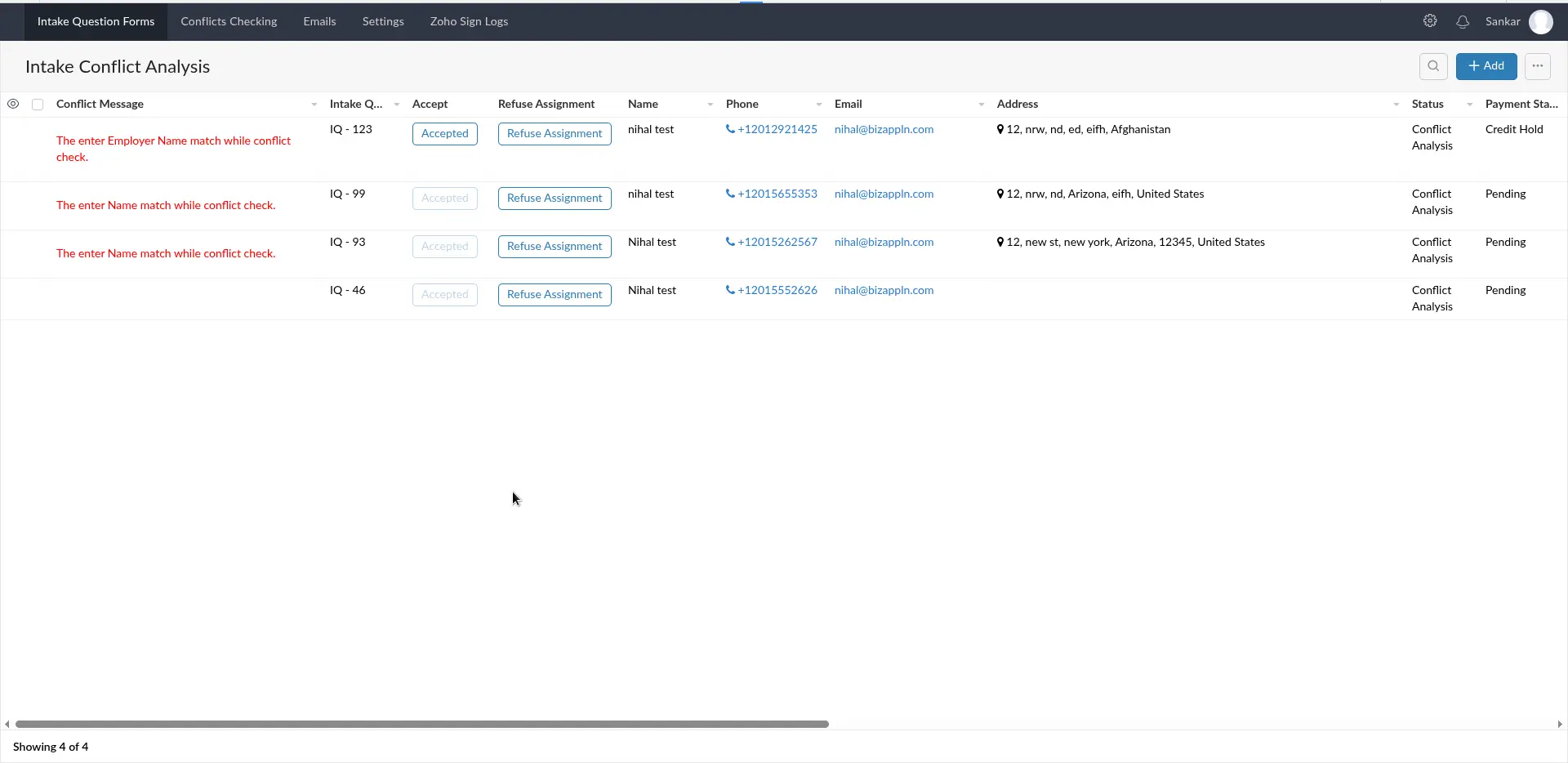The height and width of the screenshot is (763, 1568).
Task: Select the Accepted status on the IQ-123 row
Action: 444,134
